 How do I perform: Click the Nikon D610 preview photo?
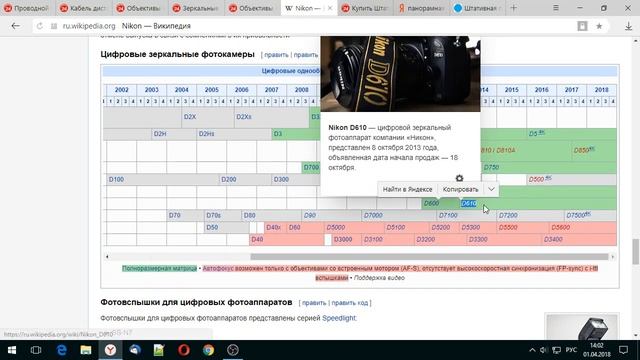coord(400,74)
